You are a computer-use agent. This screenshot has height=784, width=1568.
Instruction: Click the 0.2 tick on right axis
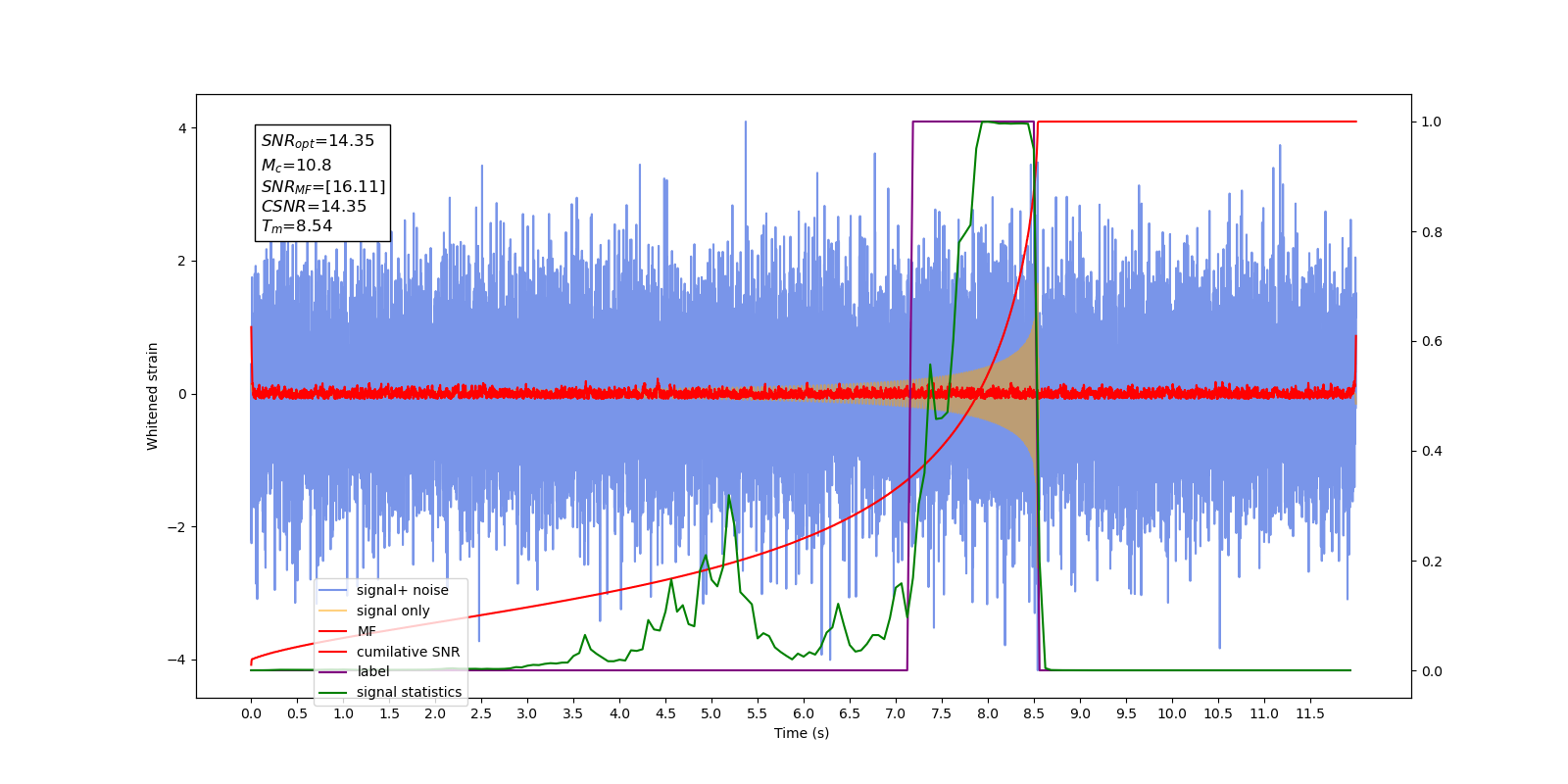pyautogui.click(x=1432, y=562)
